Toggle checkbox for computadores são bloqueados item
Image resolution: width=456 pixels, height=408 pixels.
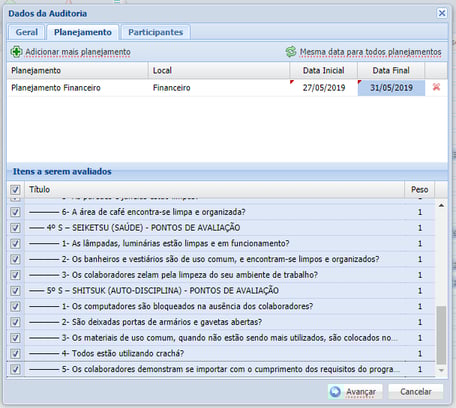[15, 306]
